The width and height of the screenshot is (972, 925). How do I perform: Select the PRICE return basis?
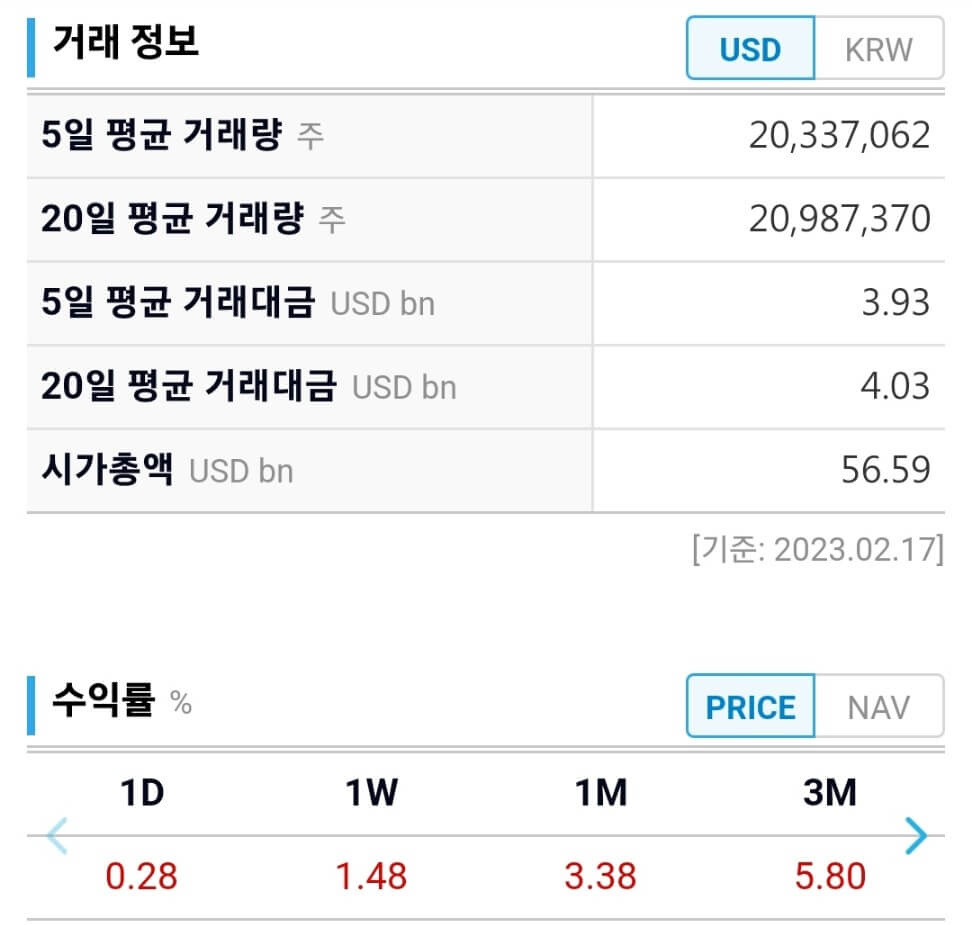pos(750,707)
